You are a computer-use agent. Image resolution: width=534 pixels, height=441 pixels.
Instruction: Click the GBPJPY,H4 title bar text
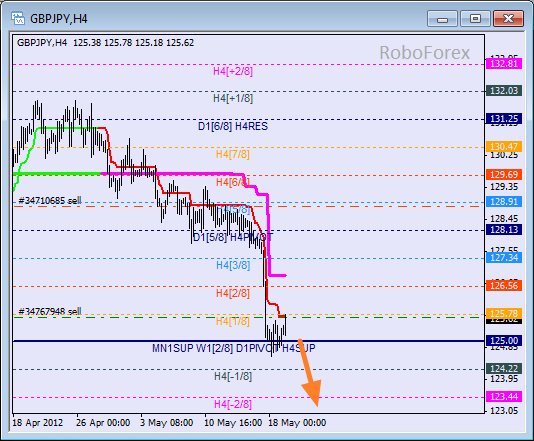click(x=59, y=19)
